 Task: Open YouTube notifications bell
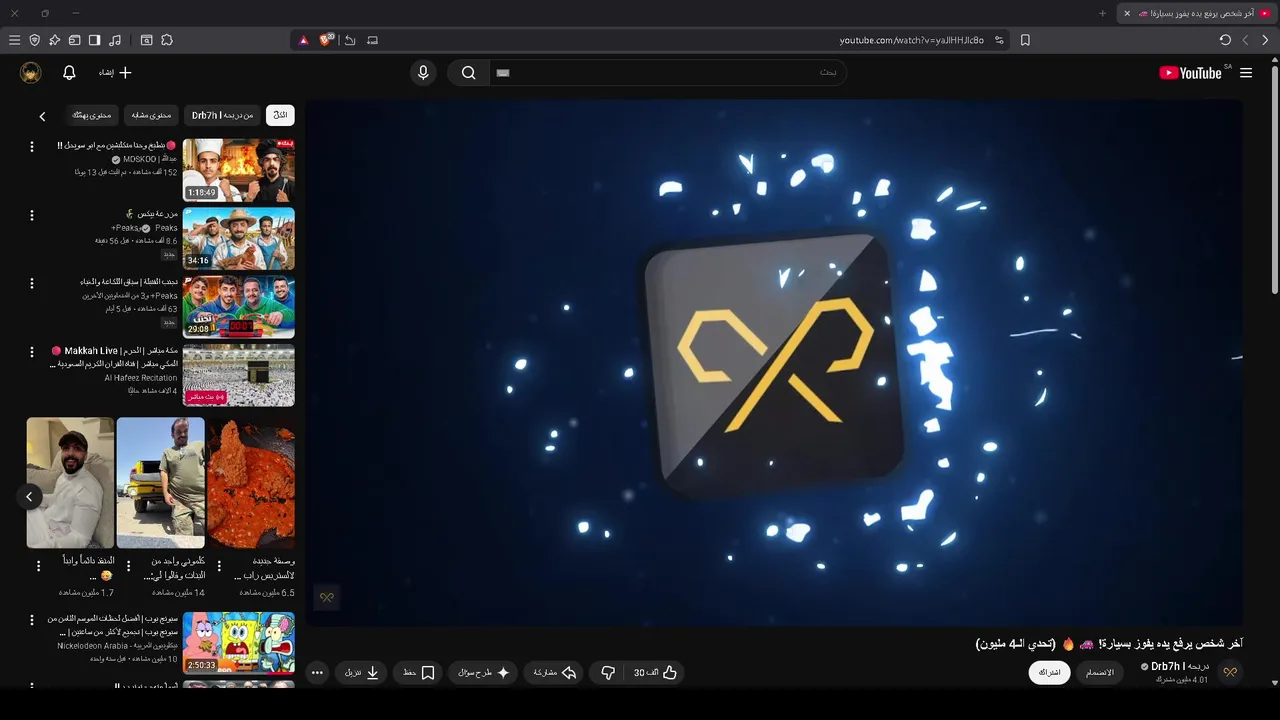pyautogui.click(x=69, y=73)
